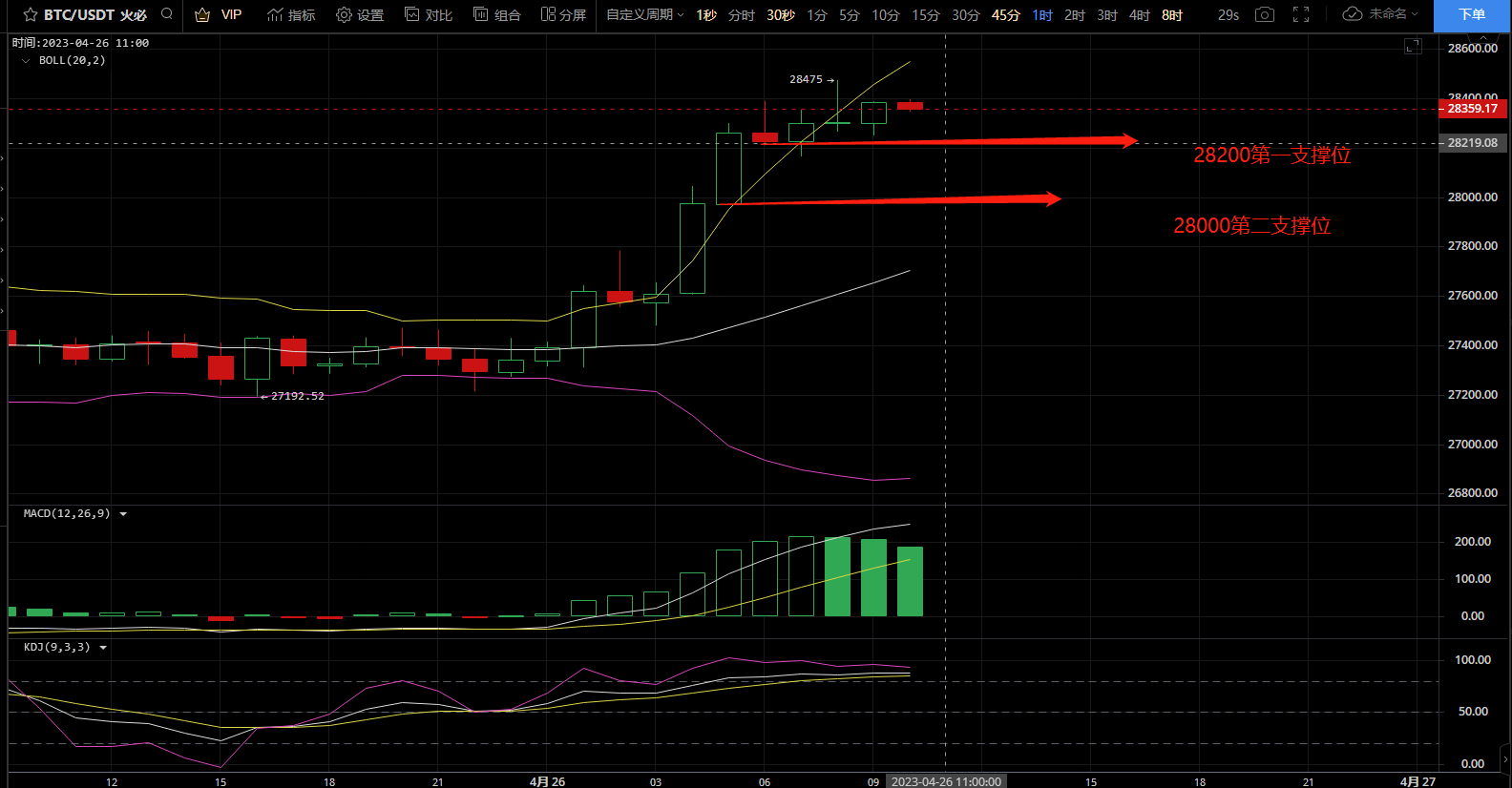Choose the 15分 timeframe

coord(926,15)
